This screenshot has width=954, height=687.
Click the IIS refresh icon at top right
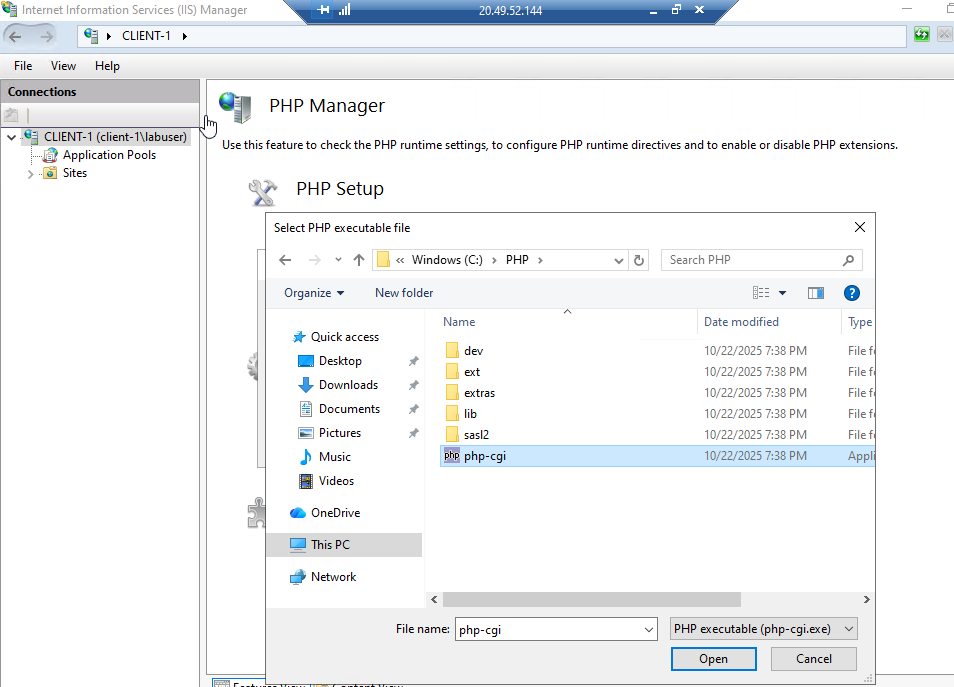coord(922,35)
